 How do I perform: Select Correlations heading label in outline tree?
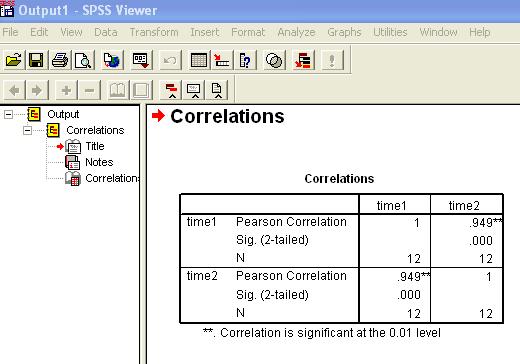(95, 130)
